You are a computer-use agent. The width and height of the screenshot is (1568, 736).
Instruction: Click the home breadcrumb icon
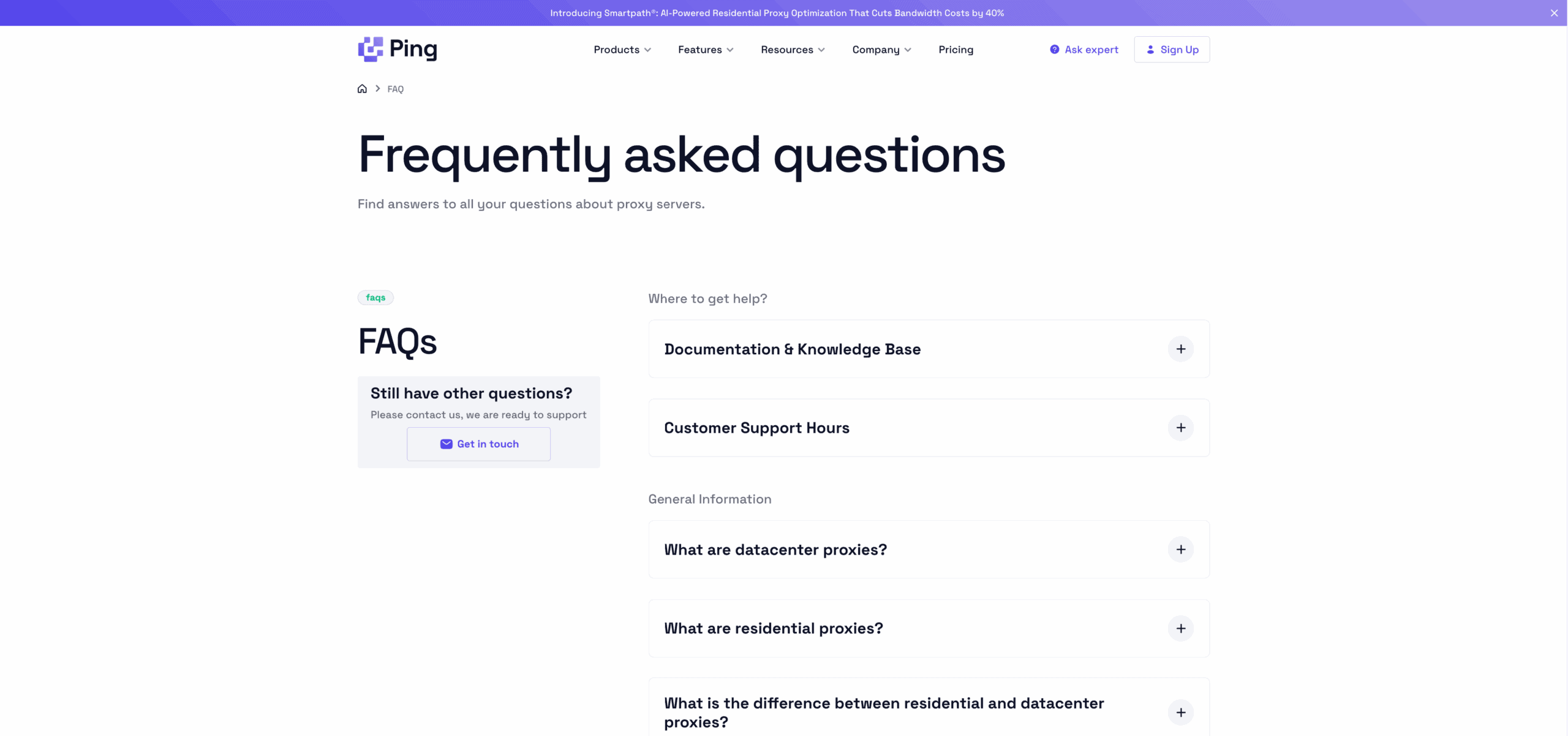click(x=362, y=89)
